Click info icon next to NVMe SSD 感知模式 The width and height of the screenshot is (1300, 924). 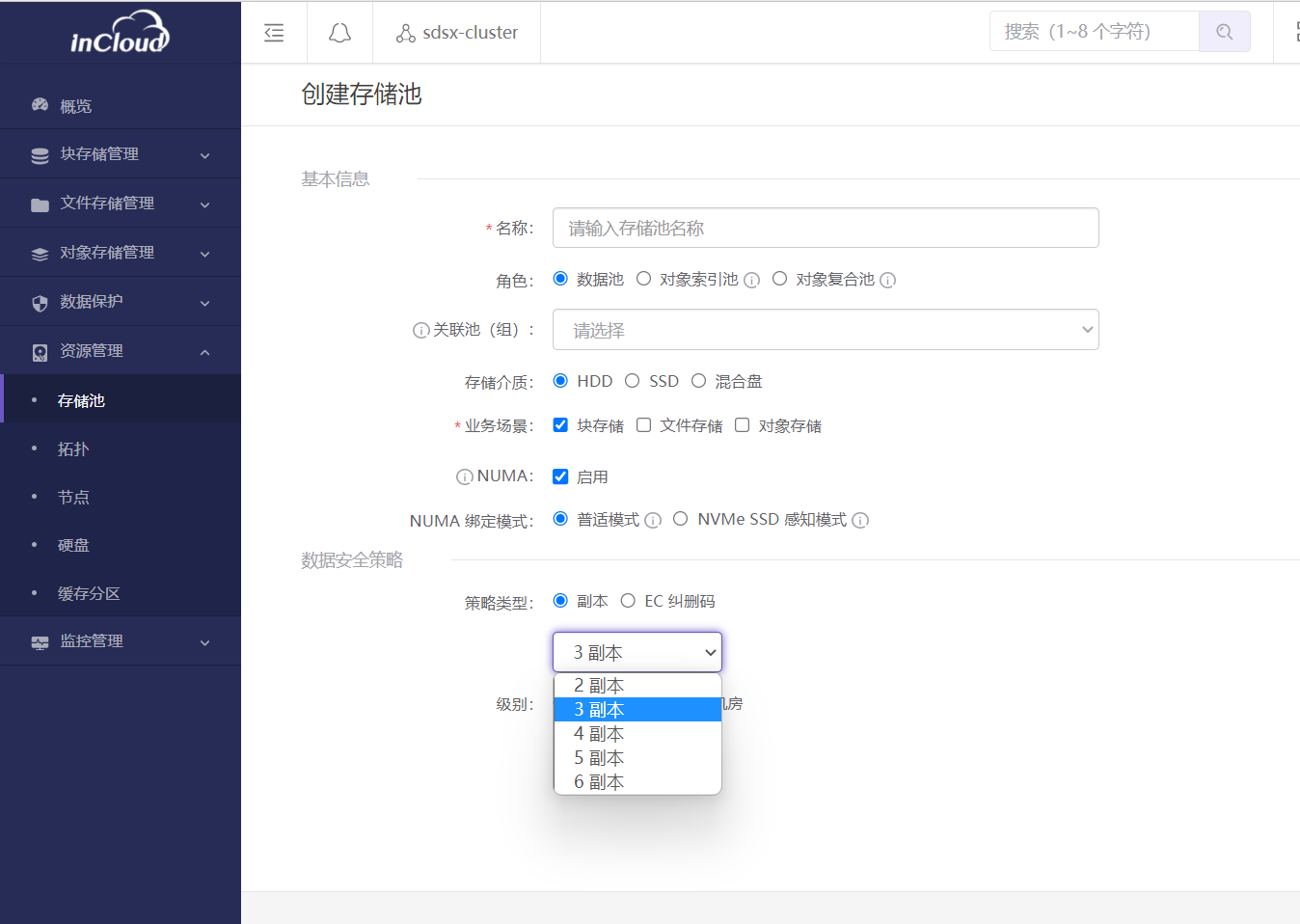point(860,520)
